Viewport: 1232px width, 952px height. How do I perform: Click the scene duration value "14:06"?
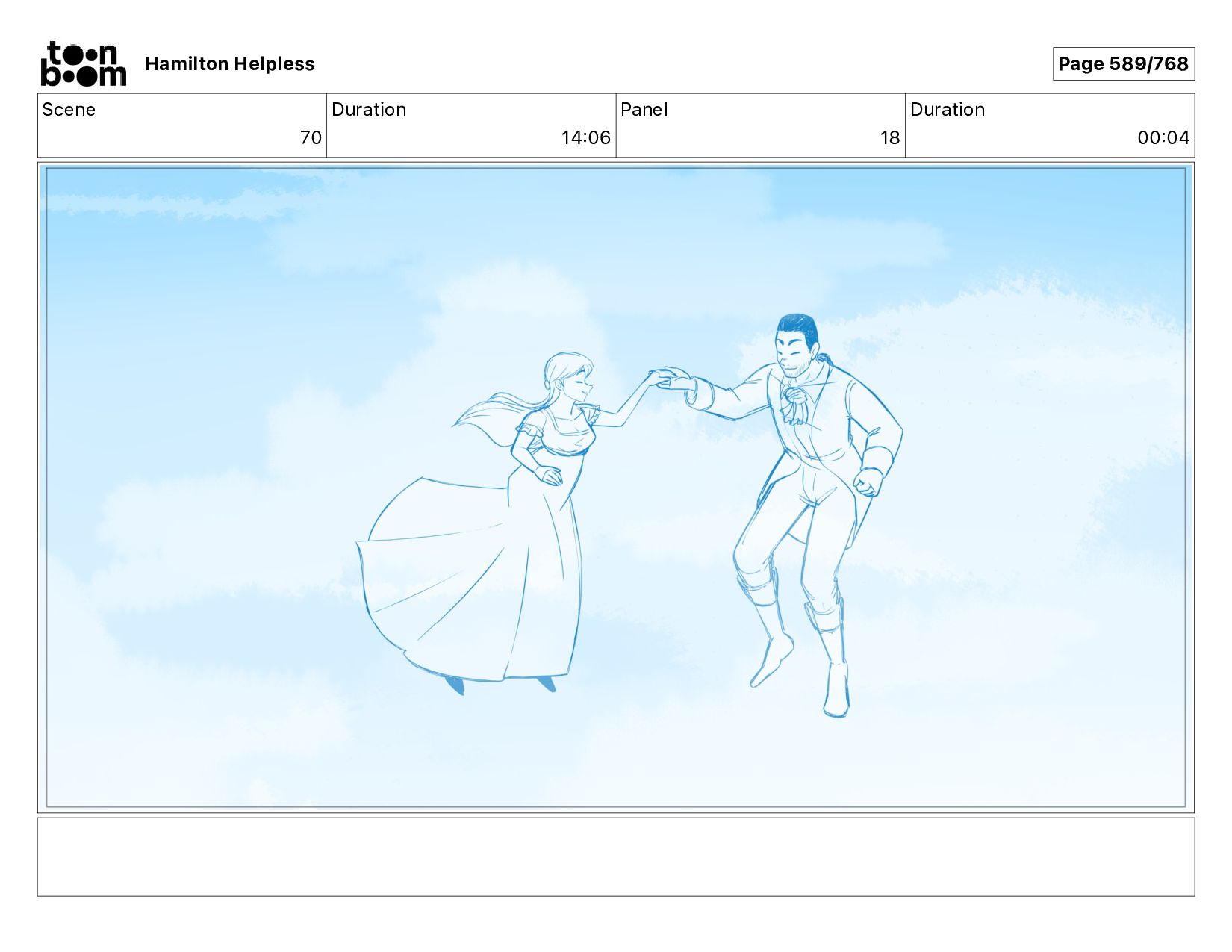click(585, 138)
